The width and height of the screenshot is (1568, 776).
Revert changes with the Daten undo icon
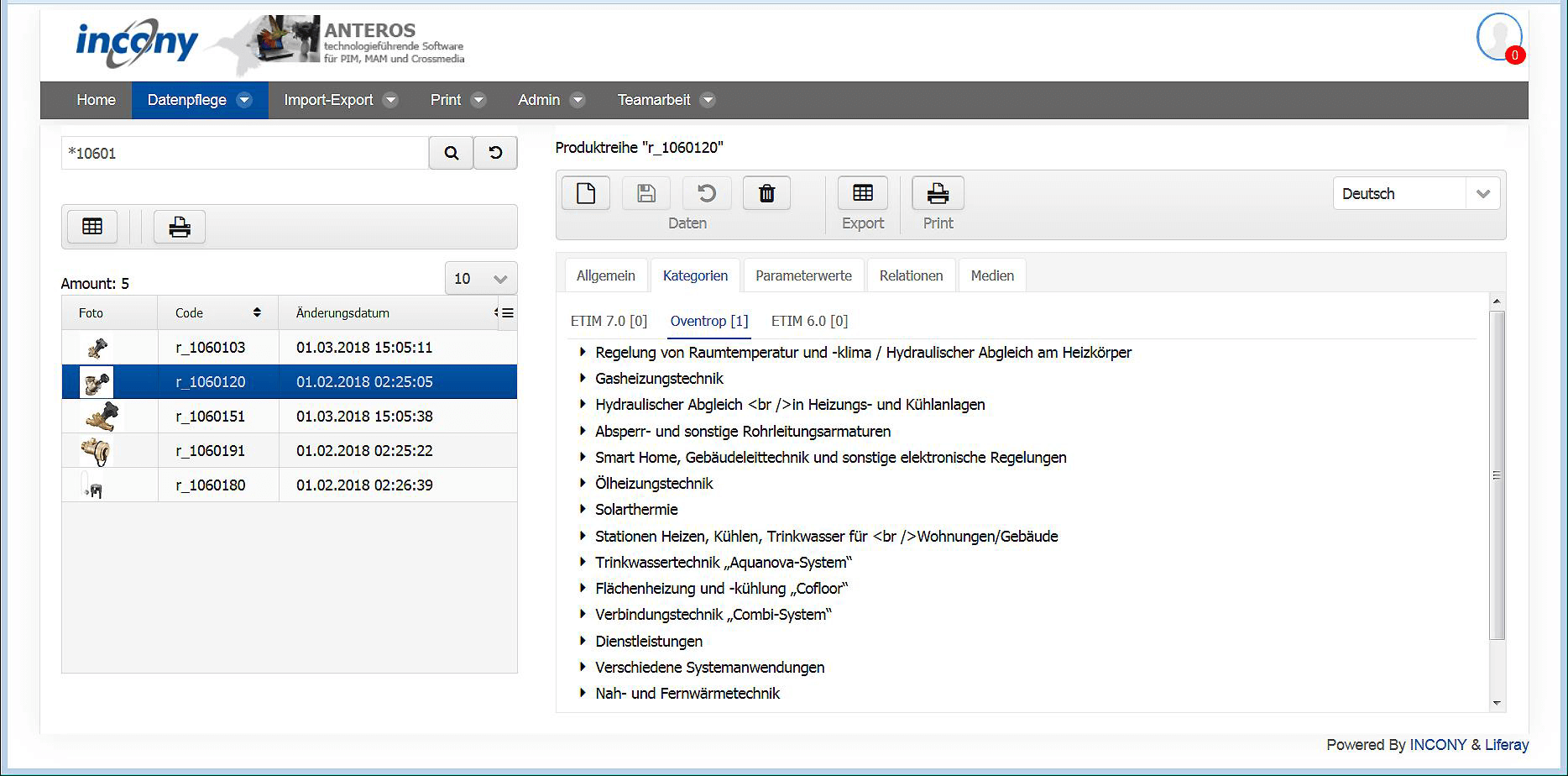point(707,193)
